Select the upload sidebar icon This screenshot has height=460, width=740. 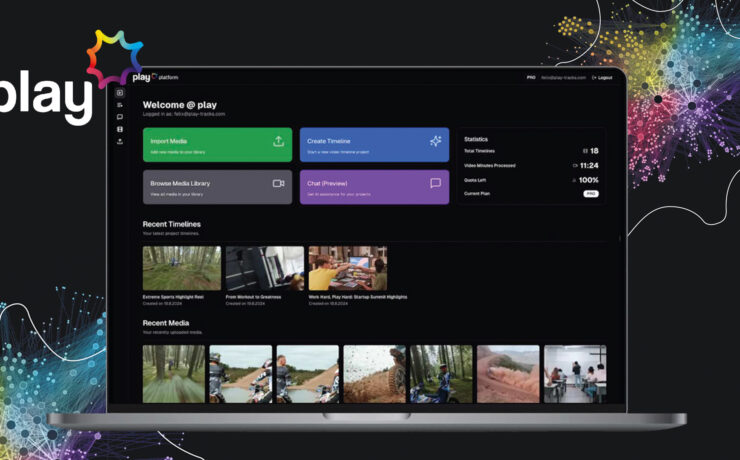120,141
